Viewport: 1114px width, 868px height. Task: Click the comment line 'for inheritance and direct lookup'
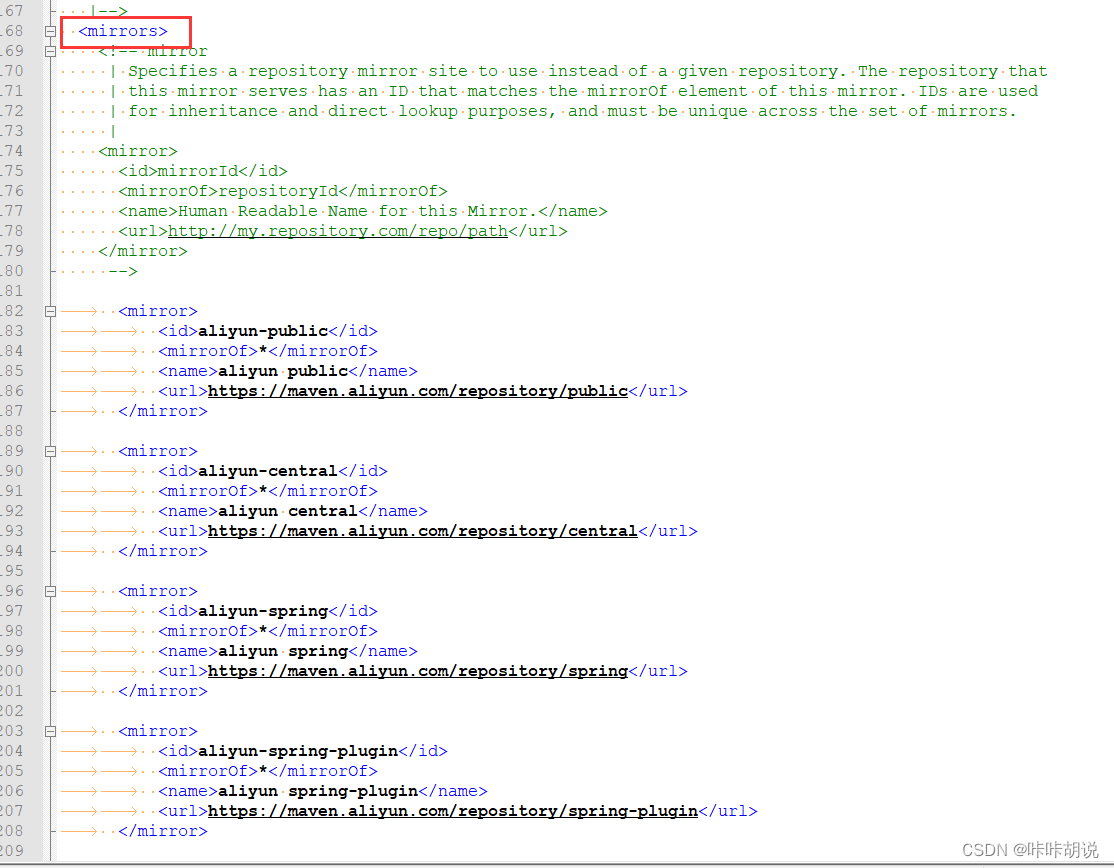click(x=572, y=112)
